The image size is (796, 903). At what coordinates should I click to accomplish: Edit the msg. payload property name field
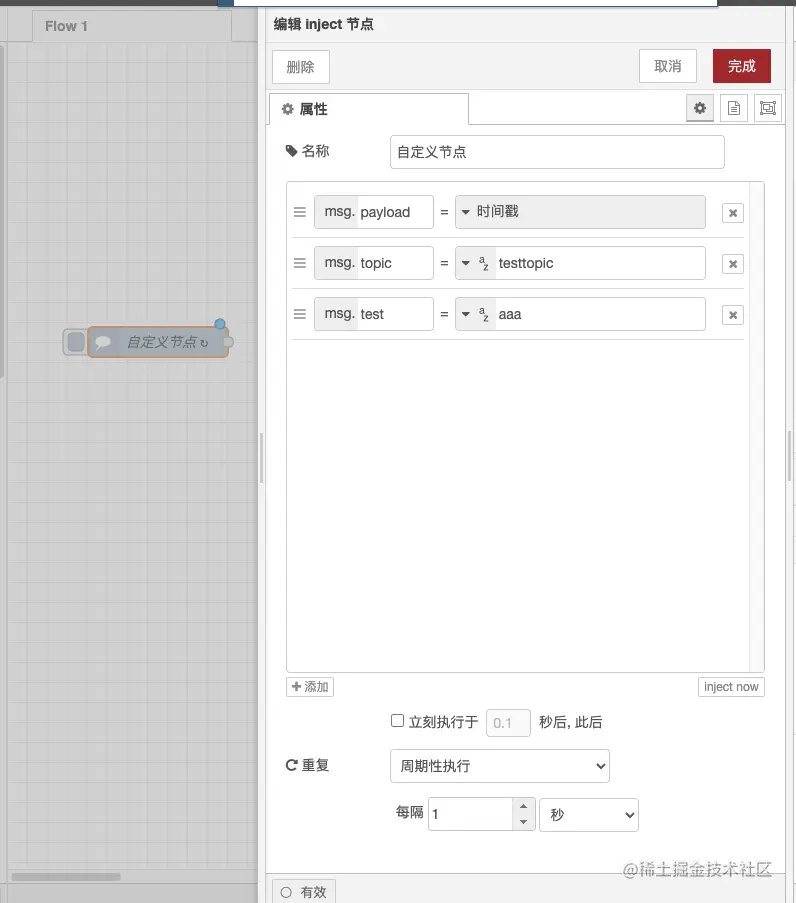point(395,212)
